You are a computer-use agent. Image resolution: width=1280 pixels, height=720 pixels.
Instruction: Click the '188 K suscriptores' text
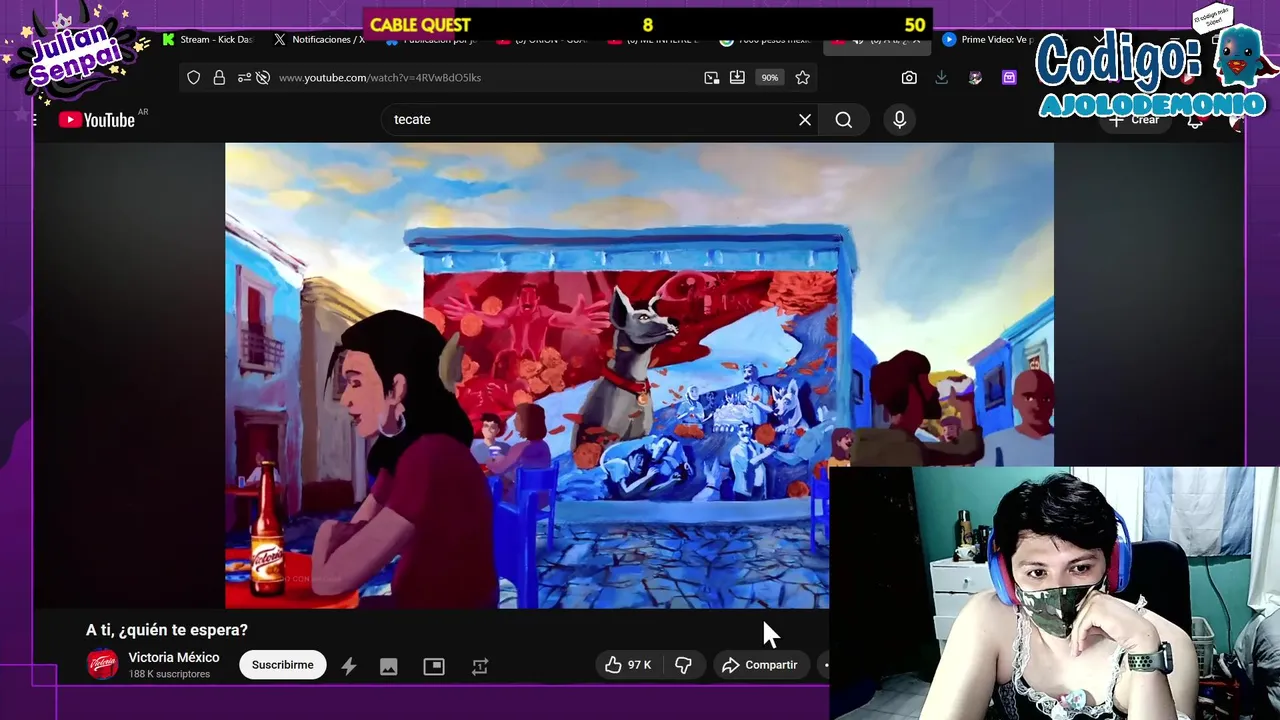169,675
